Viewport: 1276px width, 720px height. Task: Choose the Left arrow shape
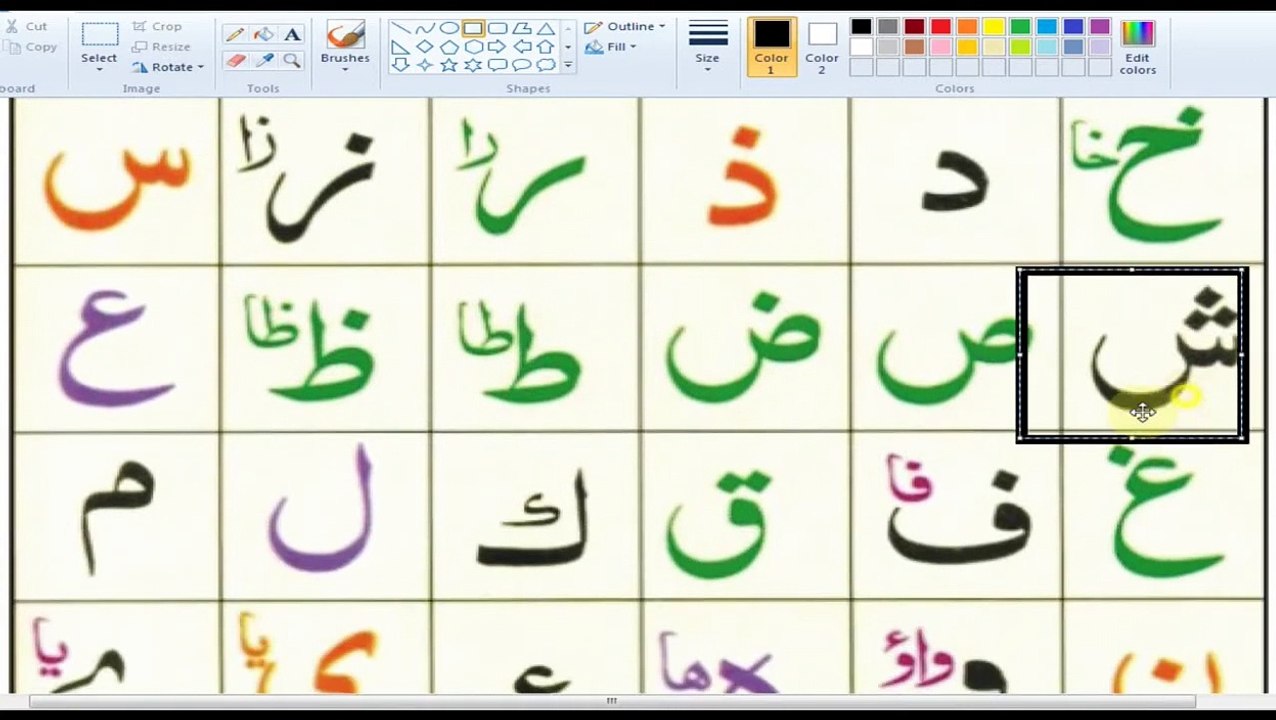521,47
